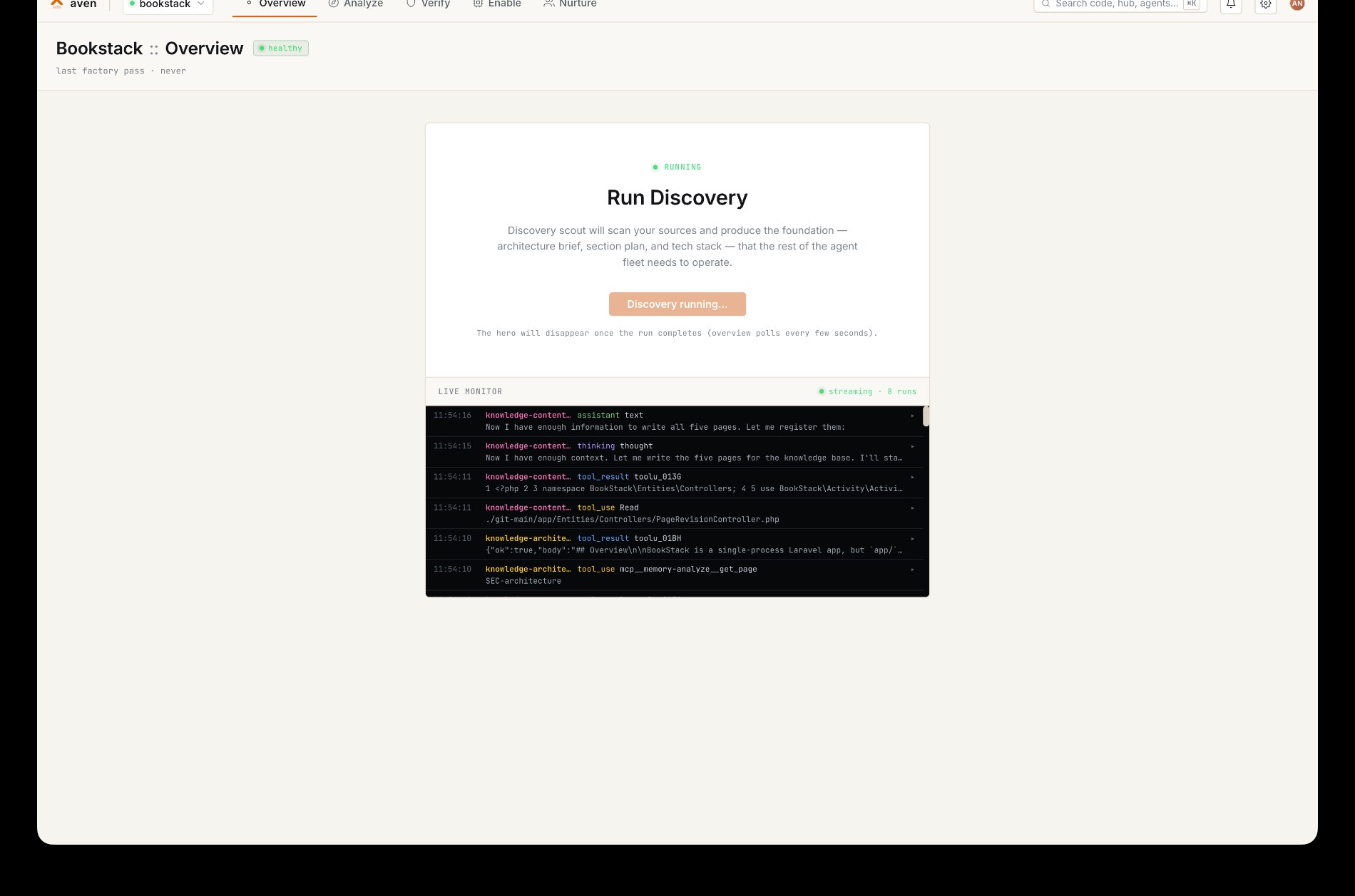Viewport: 1355px width, 896px height.
Task: Click the Analyze compass icon
Action: click(x=333, y=4)
